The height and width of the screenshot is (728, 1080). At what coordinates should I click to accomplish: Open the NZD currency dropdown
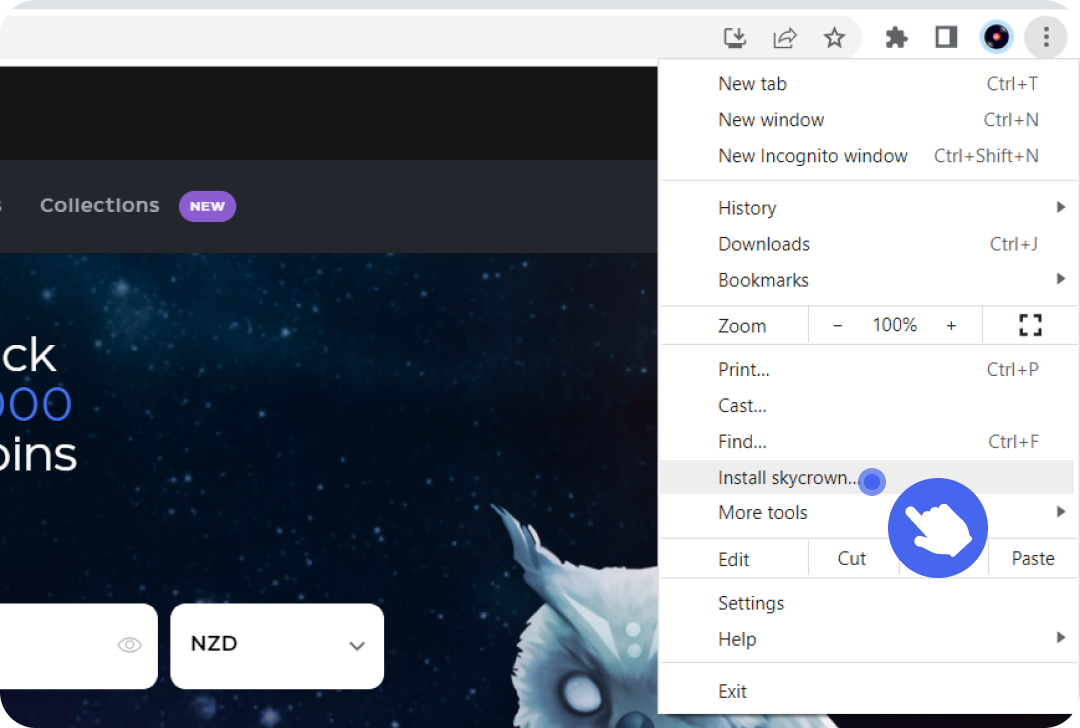tap(277, 646)
